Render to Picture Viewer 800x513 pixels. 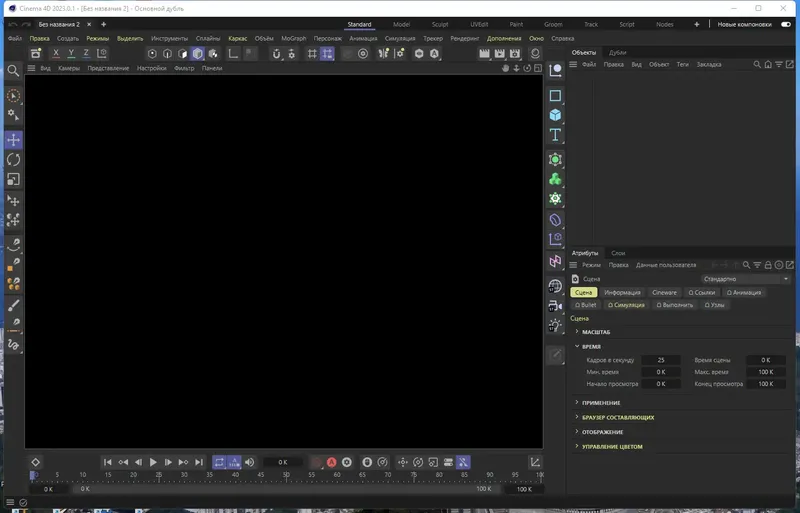499,54
